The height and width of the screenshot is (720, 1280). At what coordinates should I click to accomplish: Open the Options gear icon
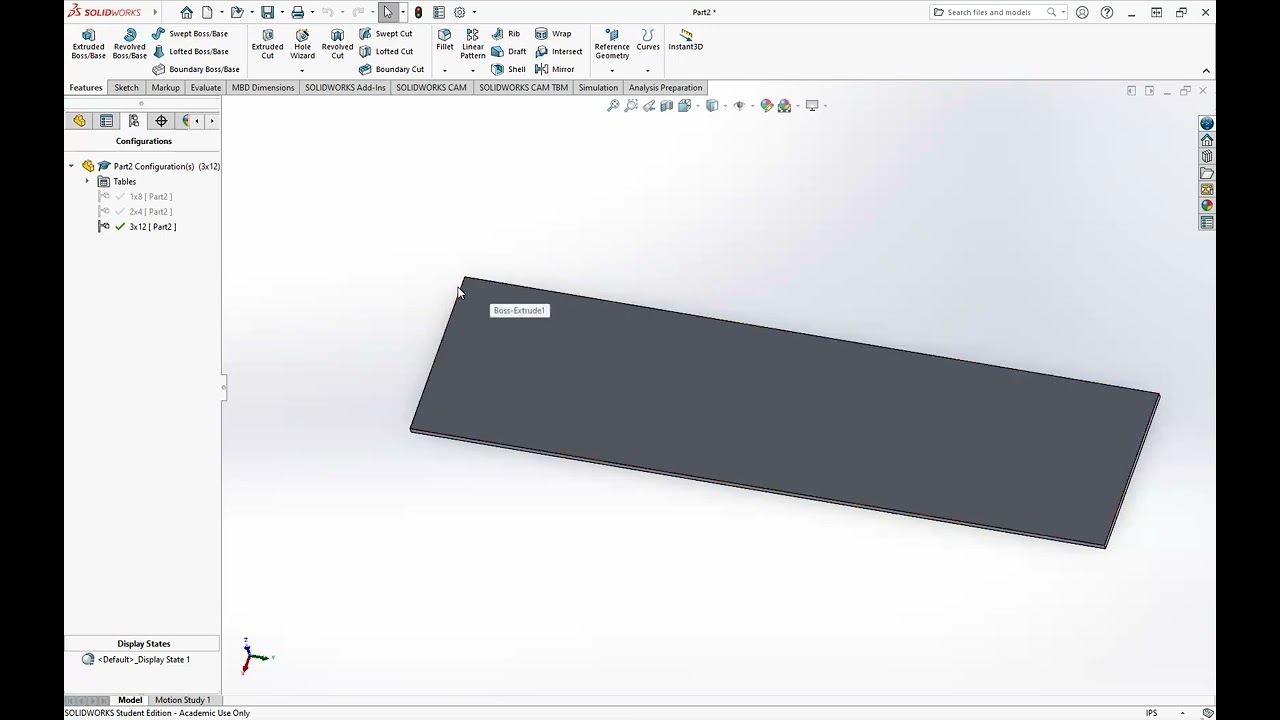[x=460, y=12]
